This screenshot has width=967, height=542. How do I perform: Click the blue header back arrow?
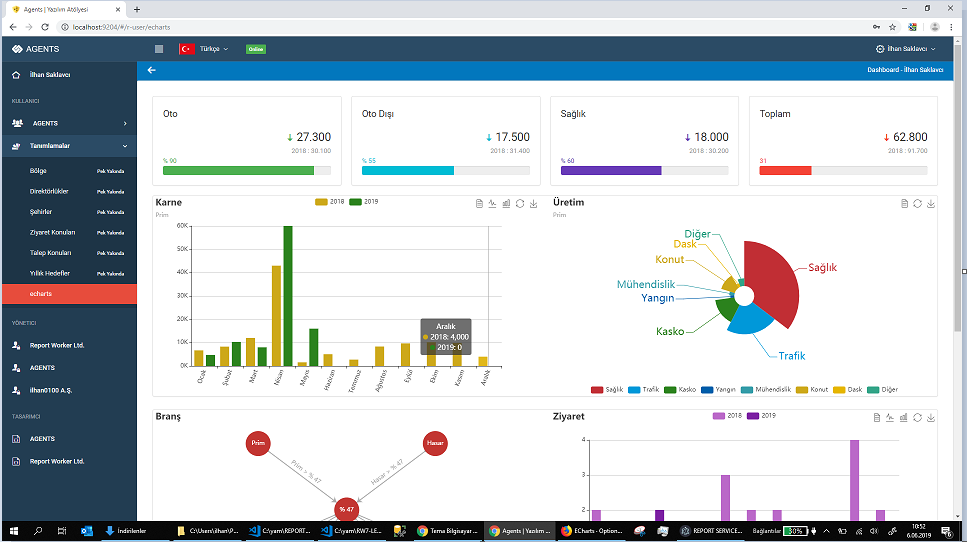coord(152,70)
